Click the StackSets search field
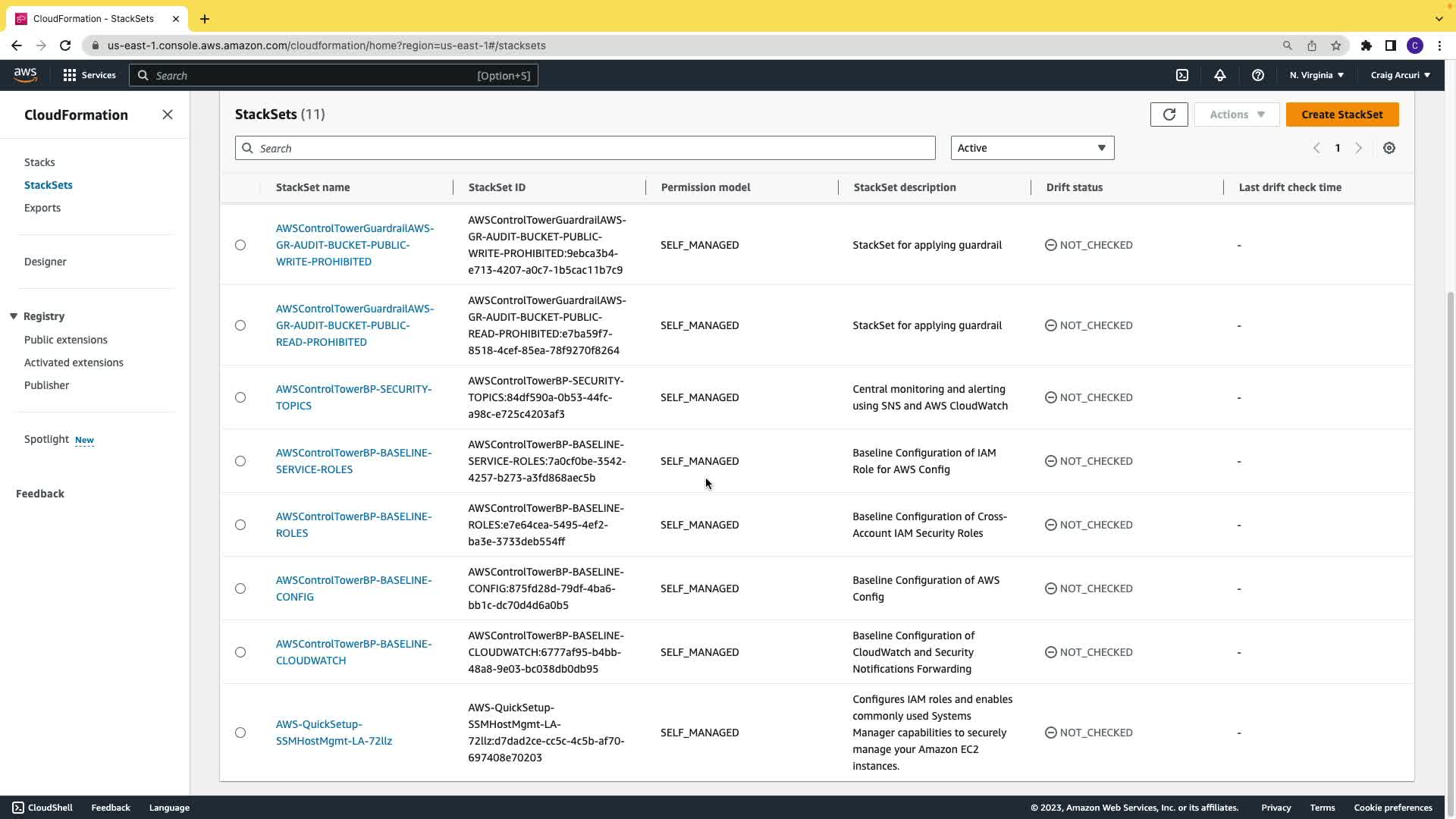Image resolution: width=1456 pixels, height=819 pixels. pos(585,149)
